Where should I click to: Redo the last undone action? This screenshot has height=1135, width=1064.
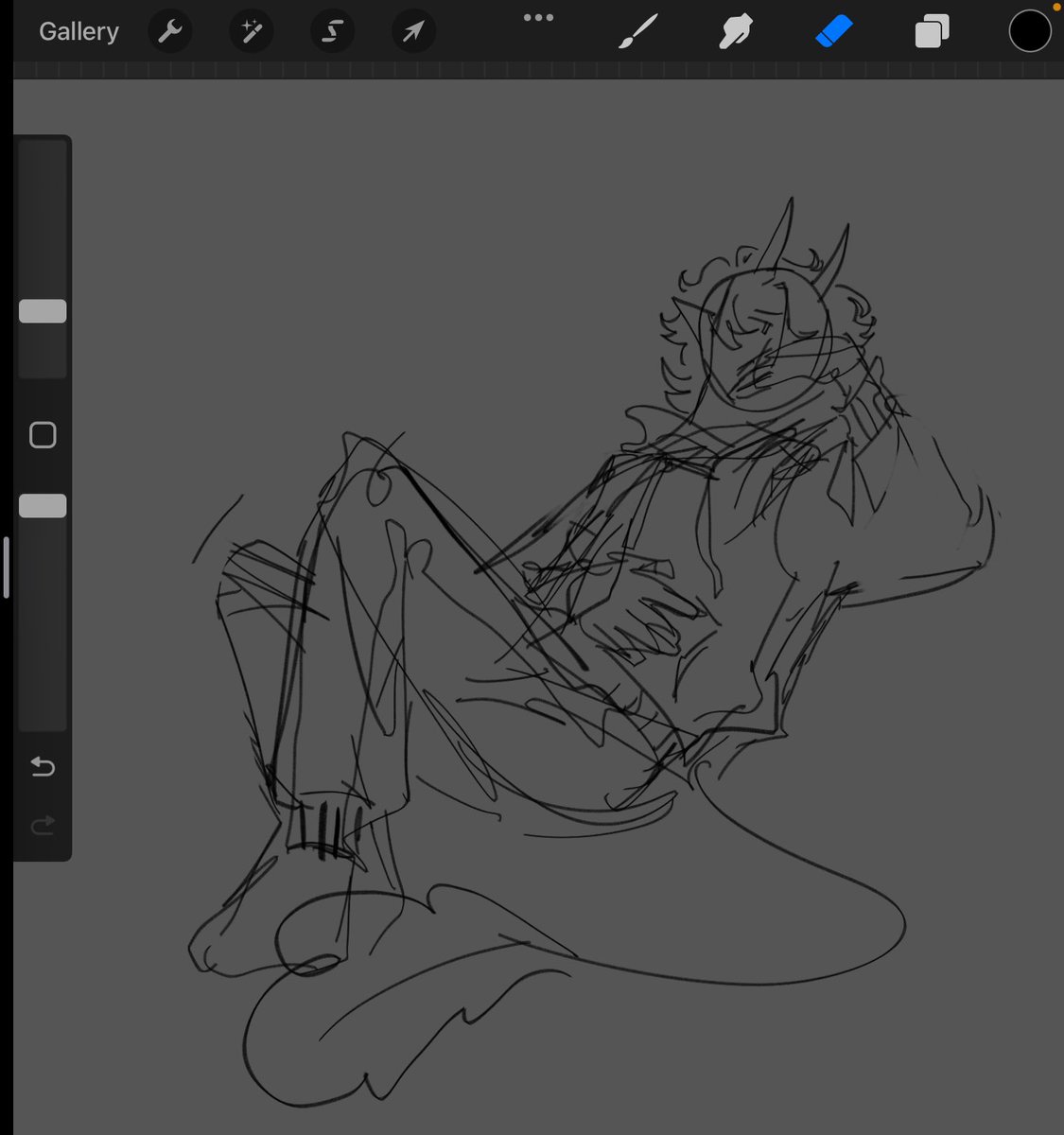tap(43, 826)
